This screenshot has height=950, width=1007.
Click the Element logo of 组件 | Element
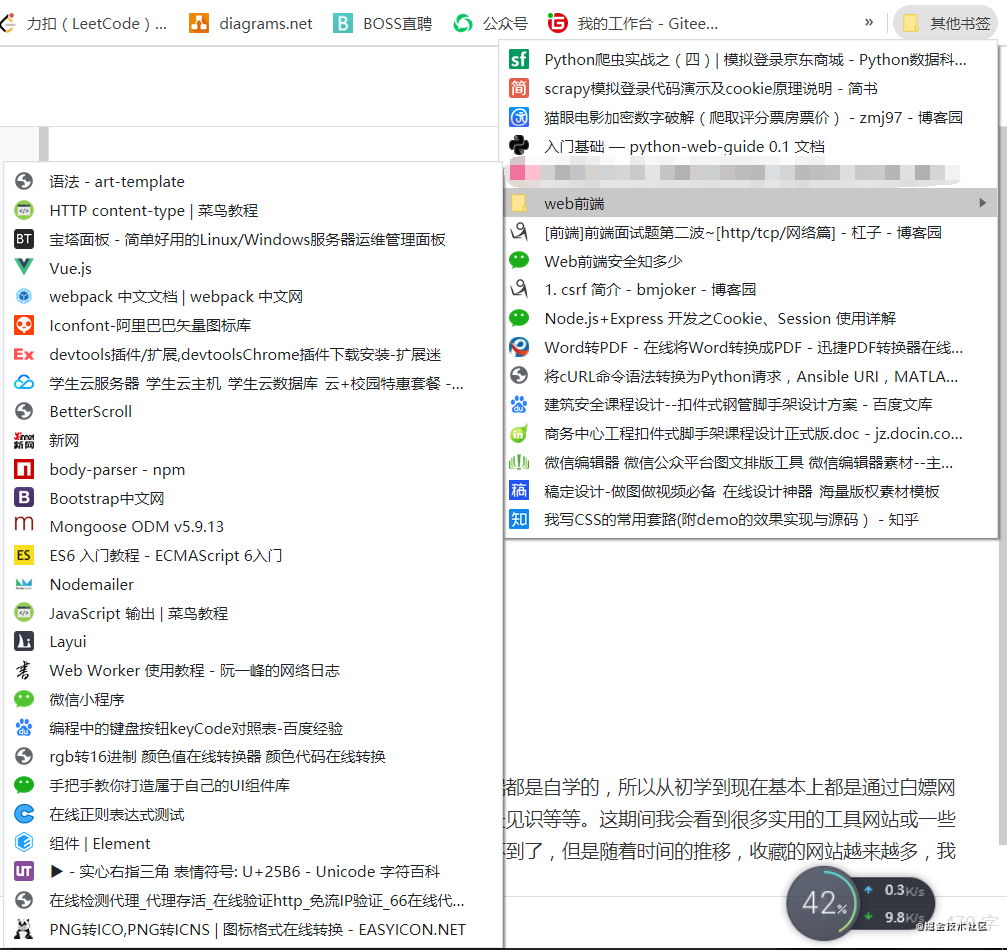point(24,842)
